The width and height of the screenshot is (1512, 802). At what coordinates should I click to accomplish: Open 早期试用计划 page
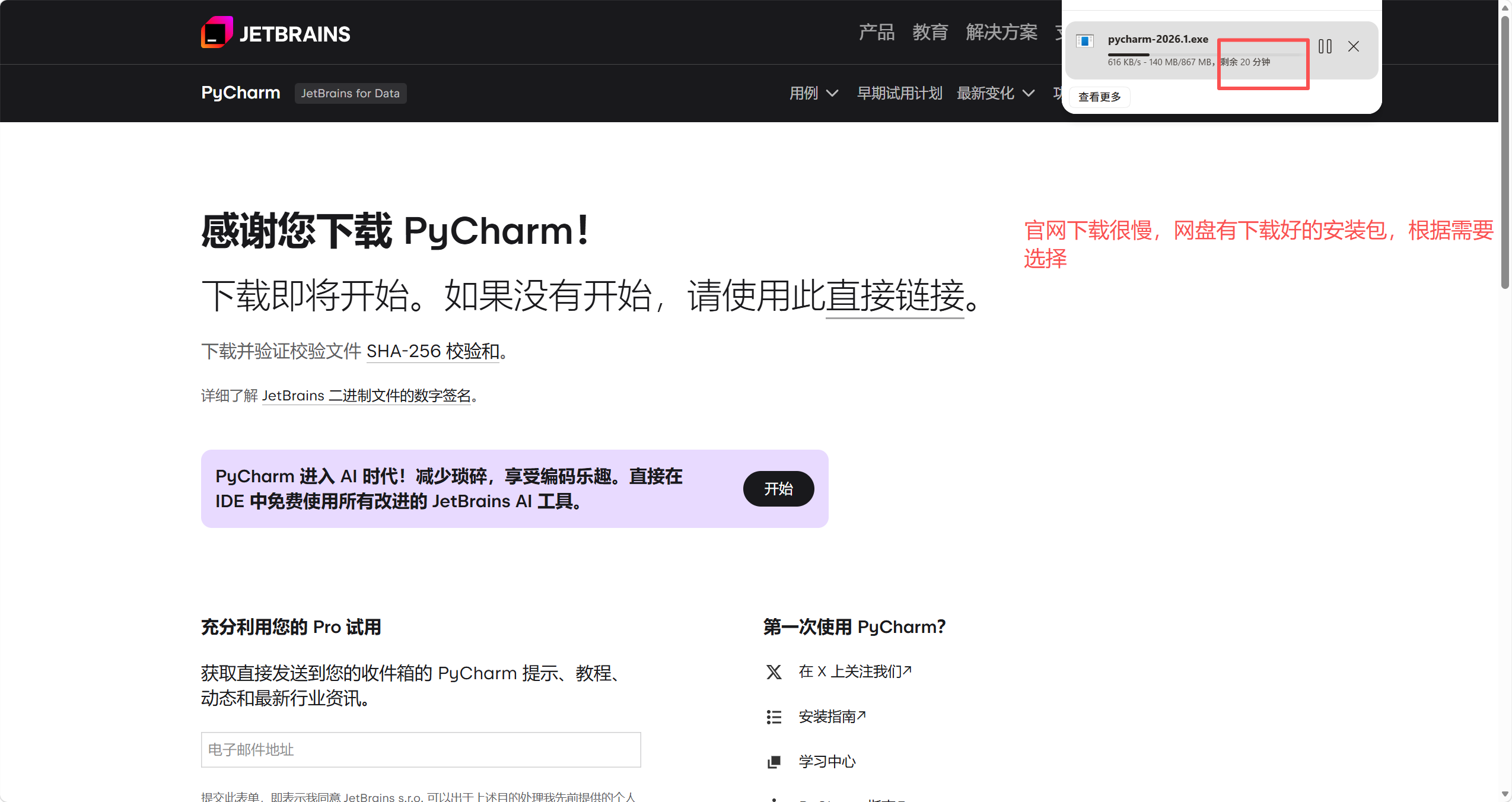point(899,93)
